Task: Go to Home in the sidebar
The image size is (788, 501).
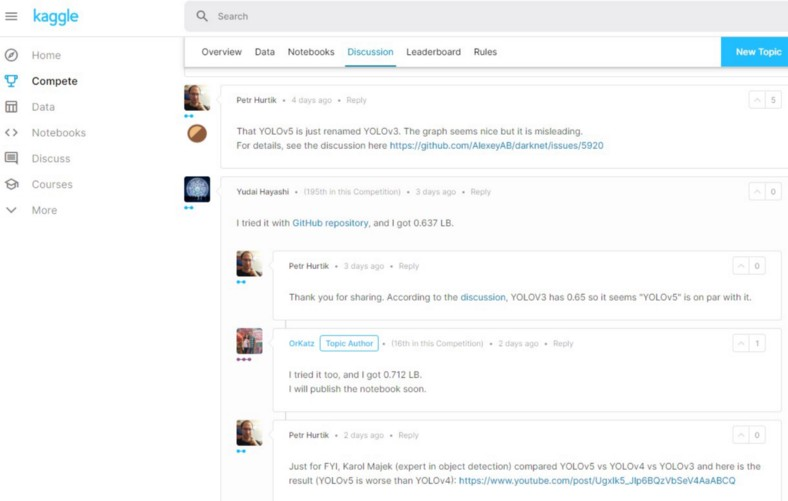Action: coord(46,55)
